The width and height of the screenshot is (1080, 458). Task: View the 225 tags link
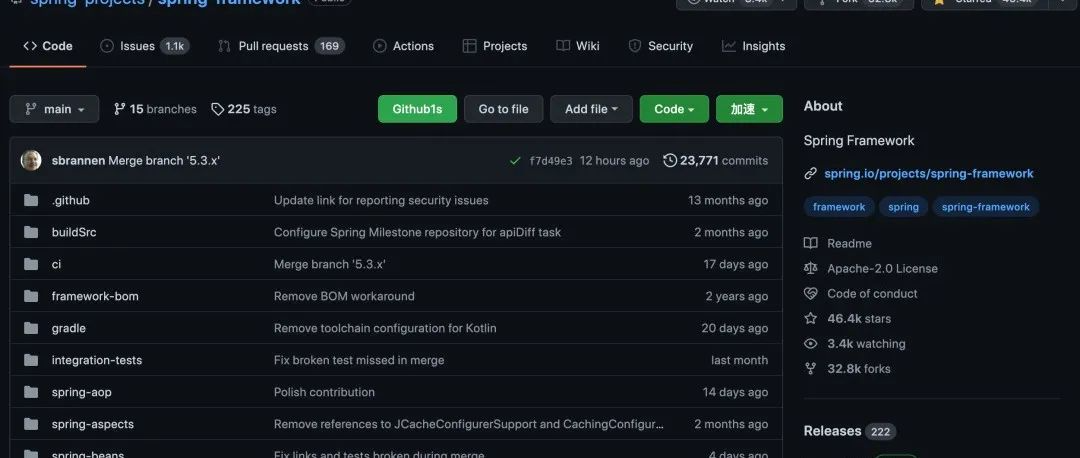point(244,109)
